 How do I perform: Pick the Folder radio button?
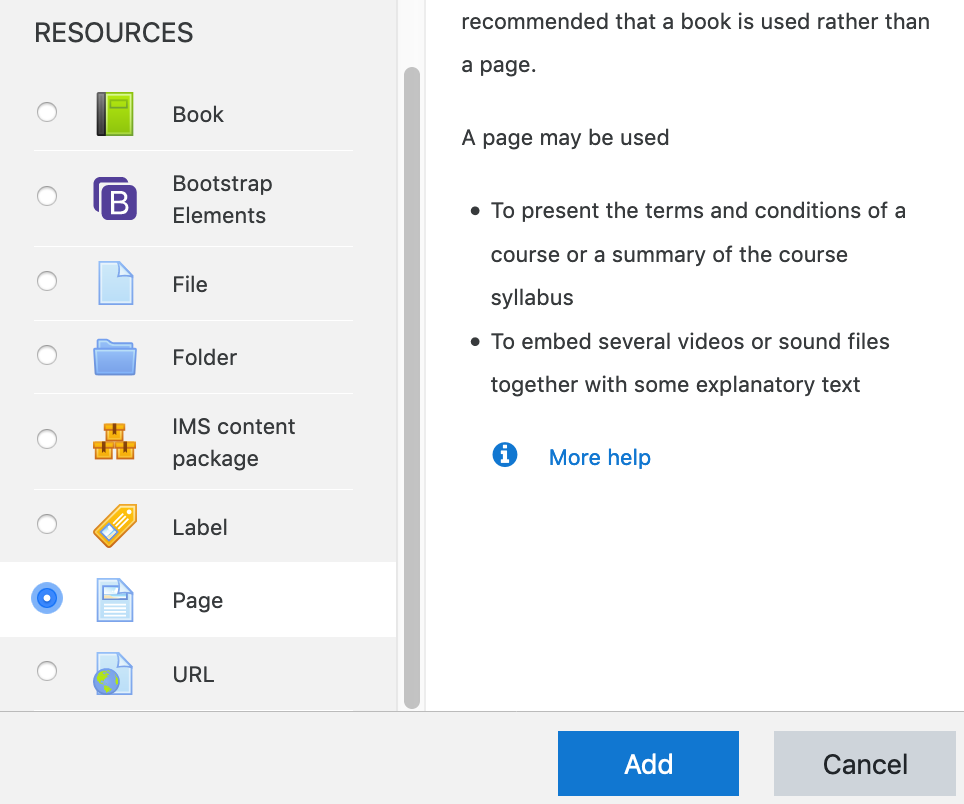tap(47, 354)
